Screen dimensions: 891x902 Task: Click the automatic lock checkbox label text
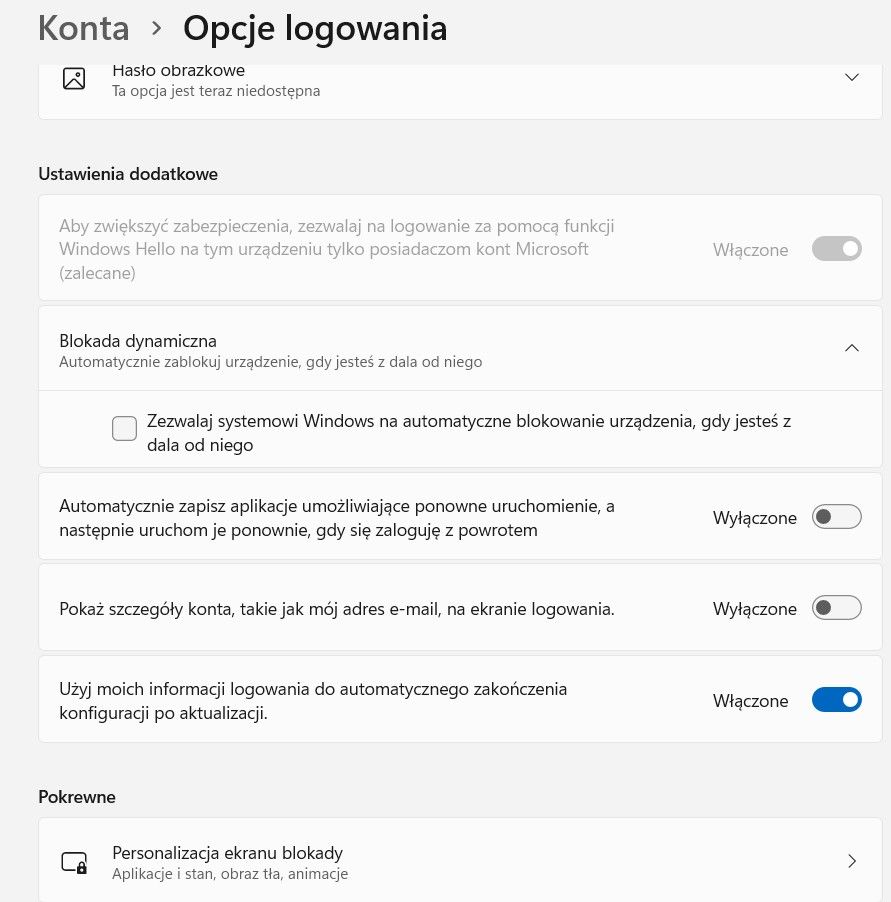pyautogui.click(x=469, y=433)
